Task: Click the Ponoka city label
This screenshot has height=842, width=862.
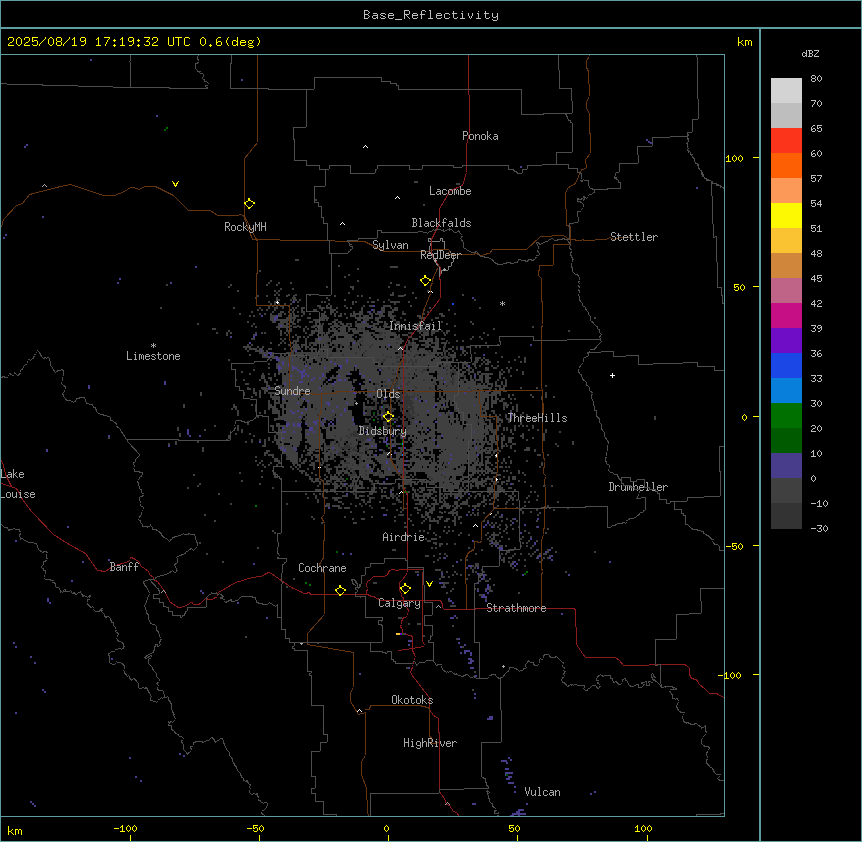Action: pyautogui.click(x=480, y=136)
